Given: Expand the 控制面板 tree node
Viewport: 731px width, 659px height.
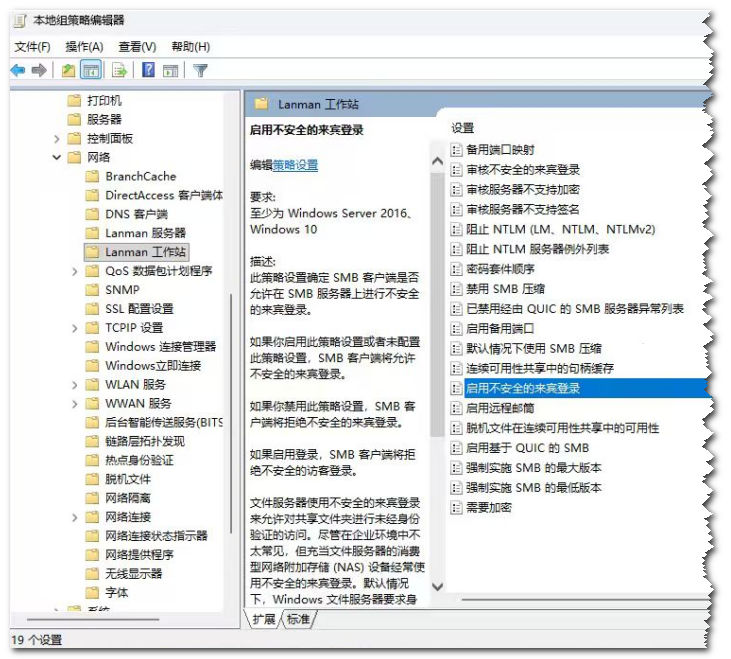Looking at the screenshot, I should 58,138.
